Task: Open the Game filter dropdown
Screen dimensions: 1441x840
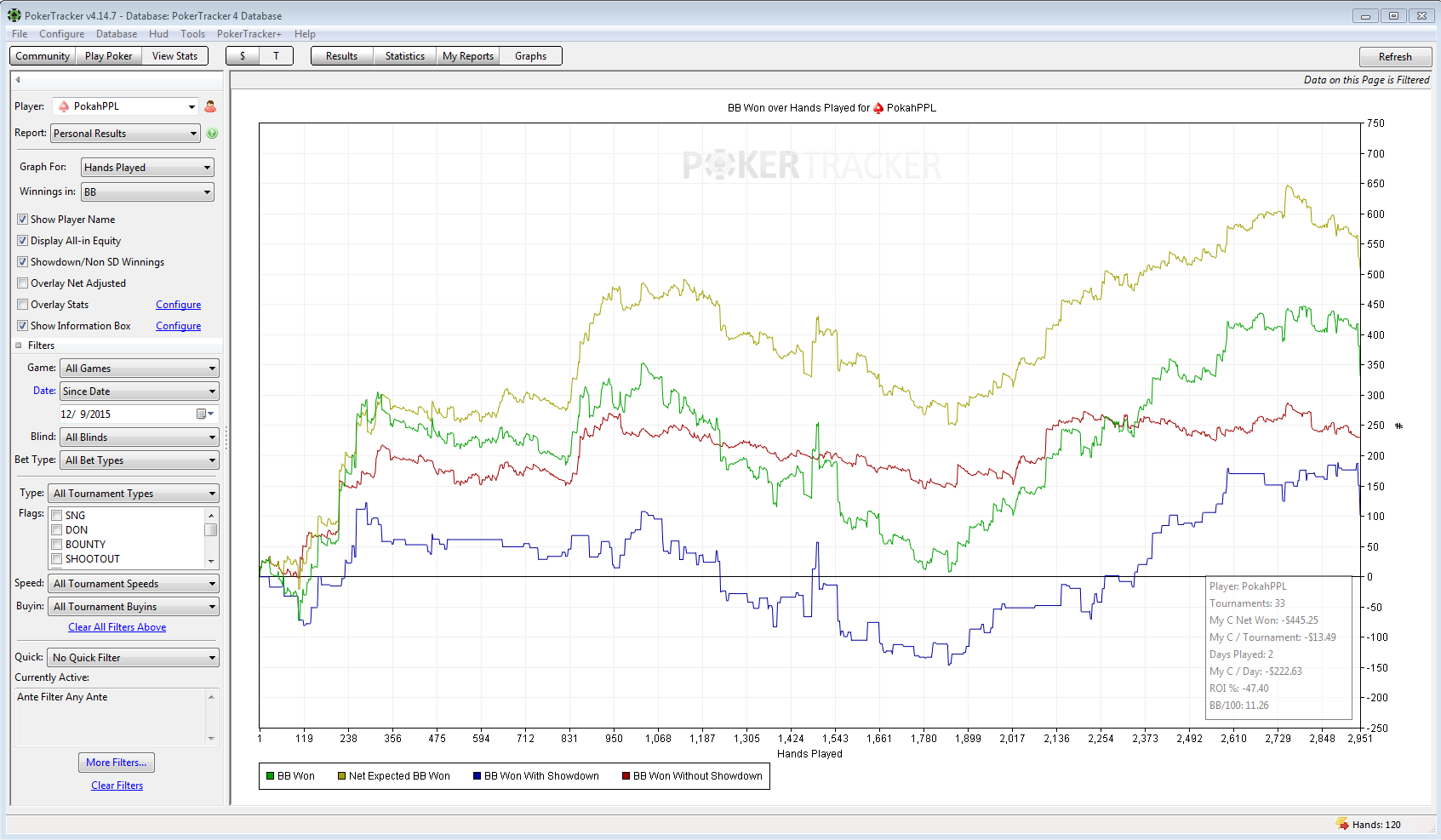Action: tap(140, 369)
